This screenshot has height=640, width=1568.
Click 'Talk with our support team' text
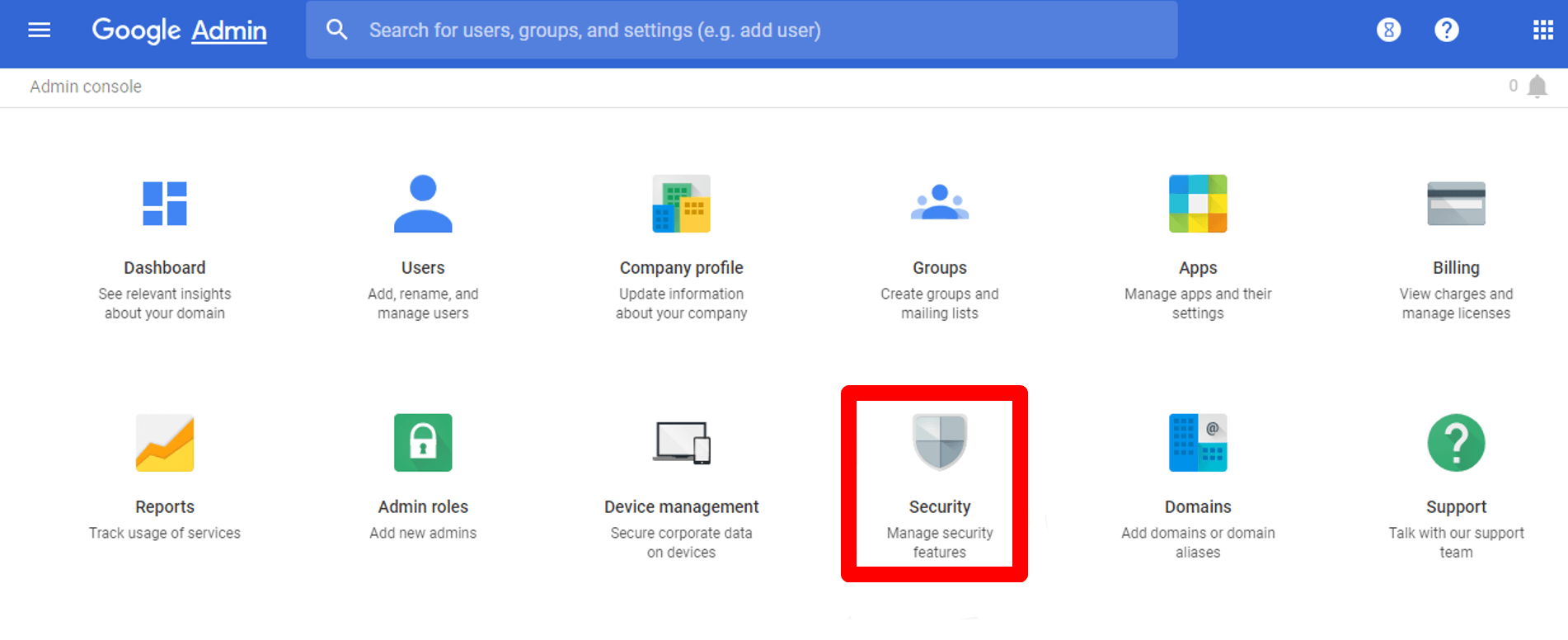[1456, 543]
